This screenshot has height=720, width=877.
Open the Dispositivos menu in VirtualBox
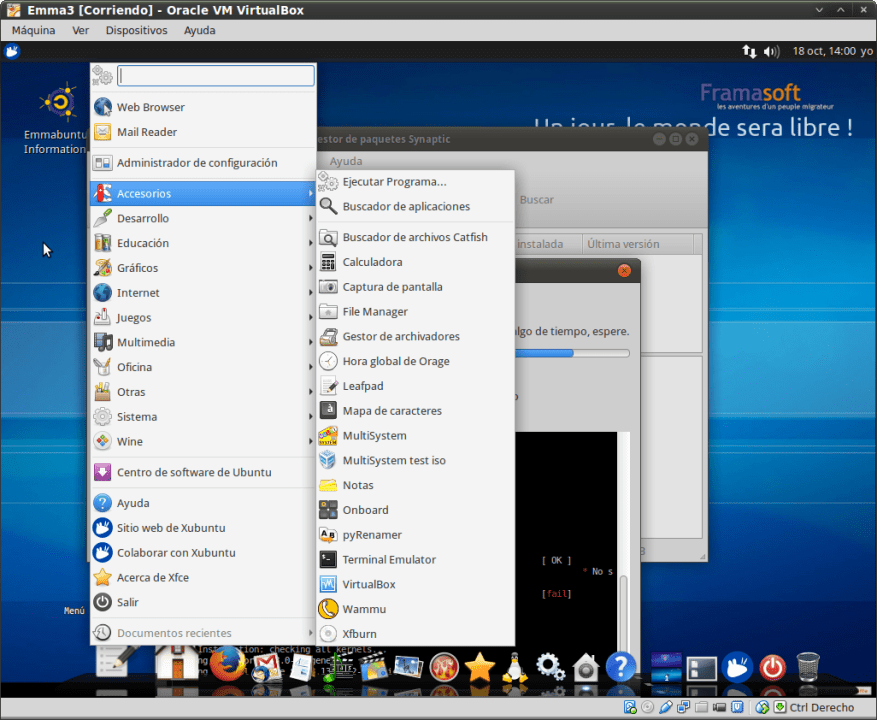tap(136, 30)
